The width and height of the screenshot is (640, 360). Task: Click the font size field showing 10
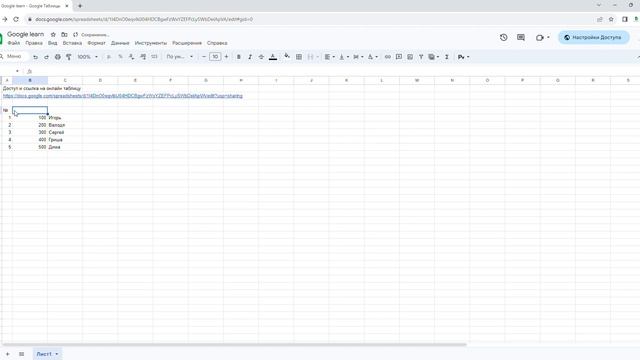pyautogui.click(x=215, y=57)
